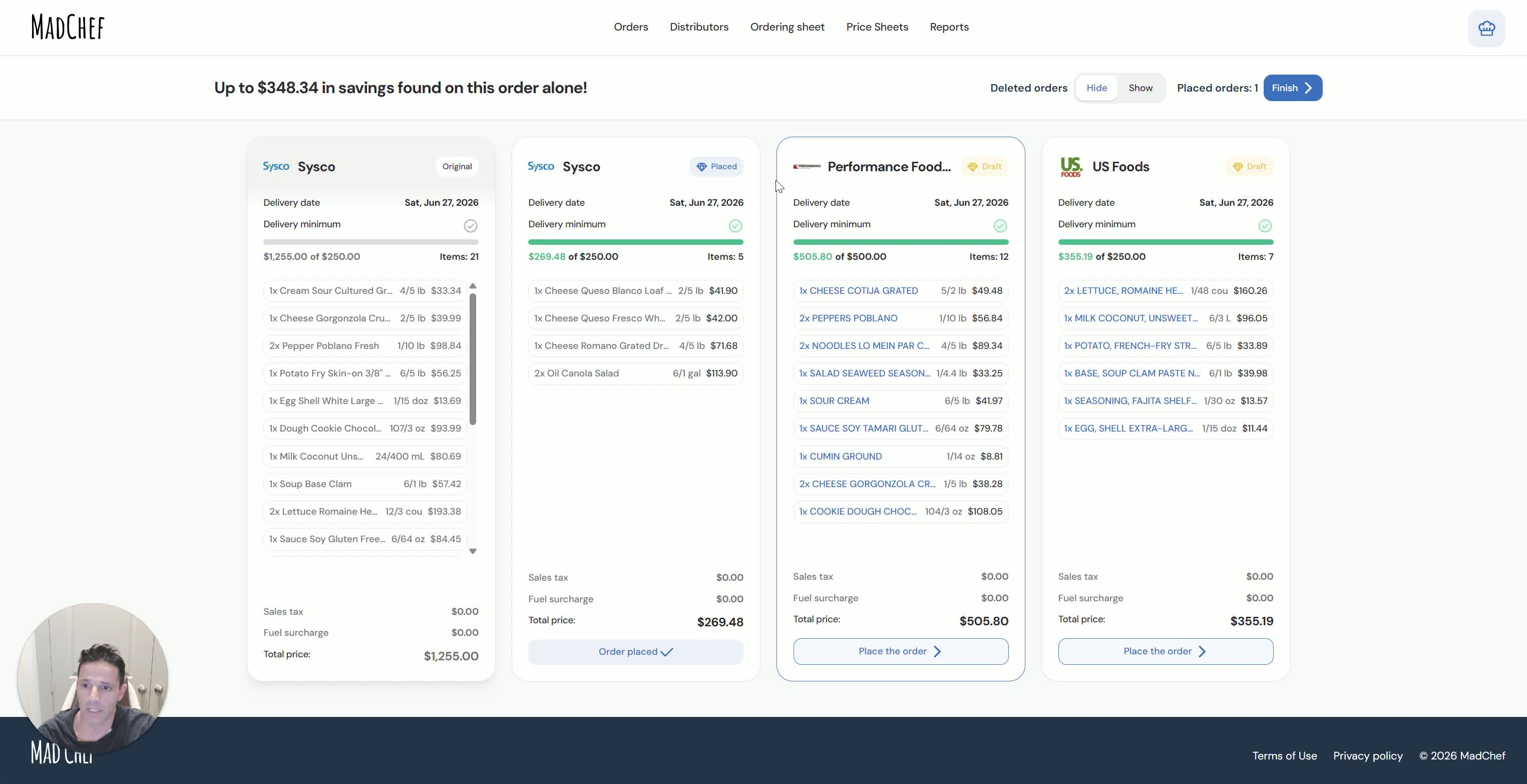The width and height of the screenshot is (1527, 784).
Task: Open PEPPERS POBLANO item
Action: [x=901, y=318]
